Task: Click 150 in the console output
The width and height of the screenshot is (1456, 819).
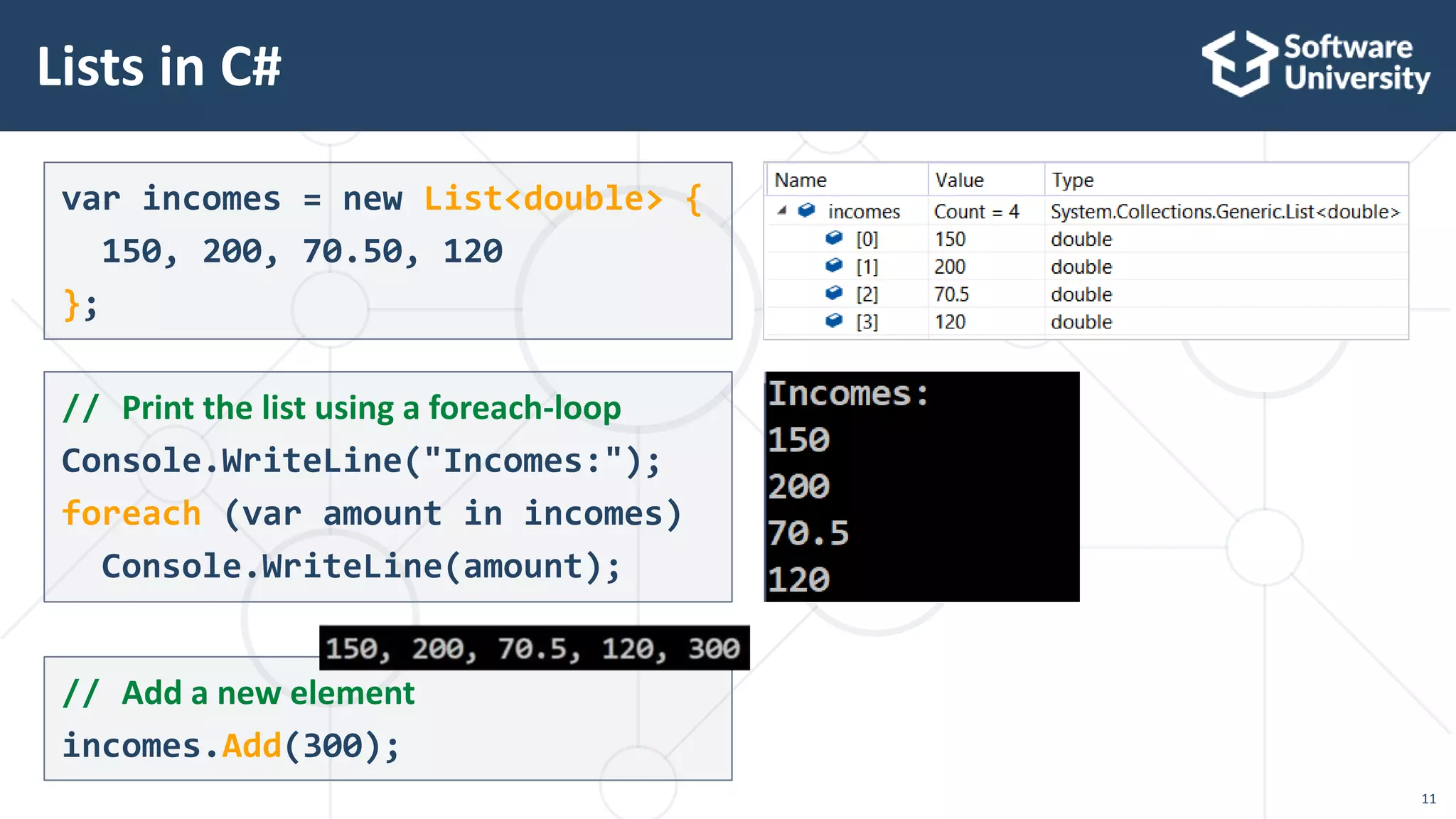Action: (798, 440)
